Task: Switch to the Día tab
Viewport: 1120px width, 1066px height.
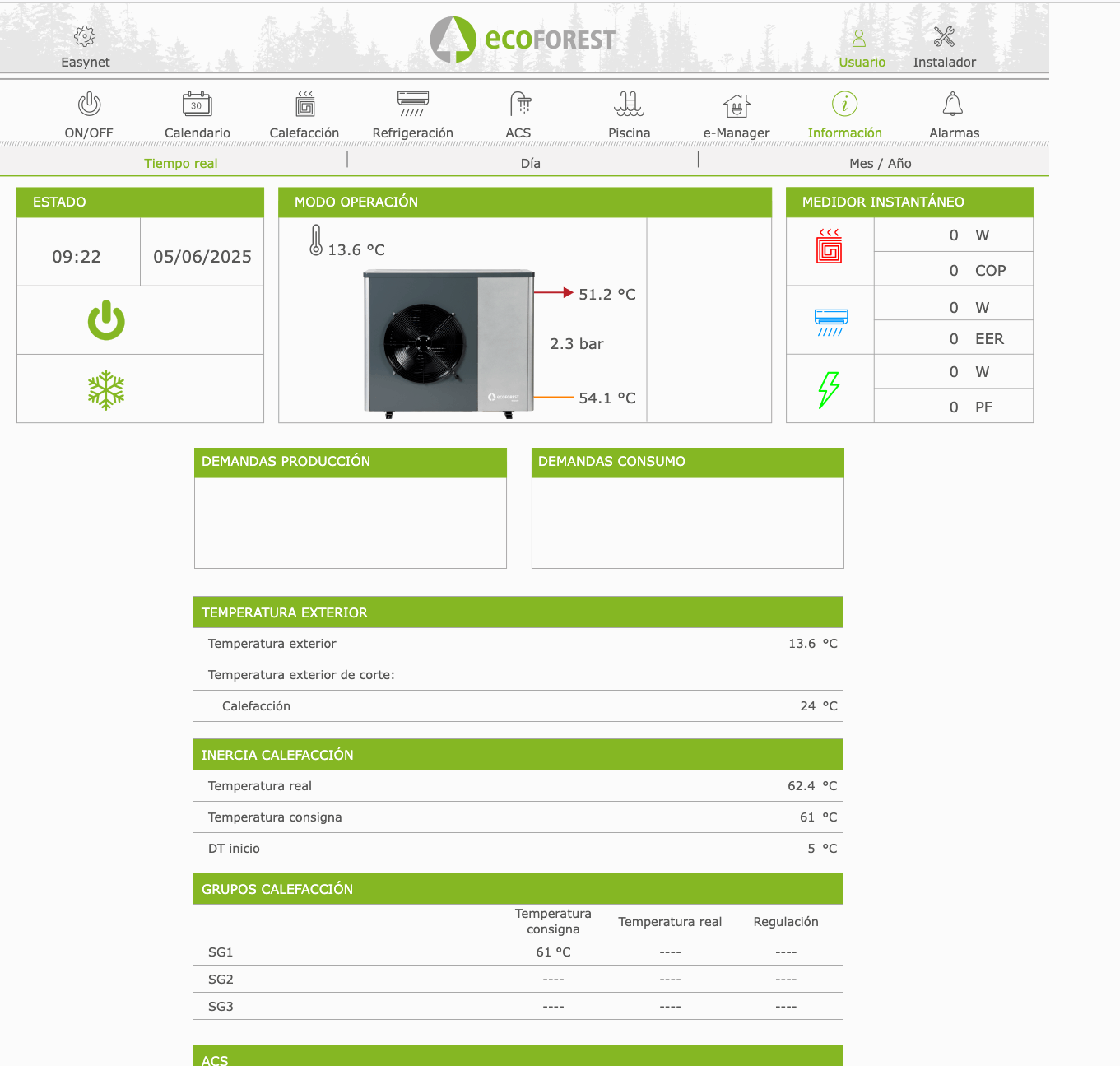Action: point(530,163)
